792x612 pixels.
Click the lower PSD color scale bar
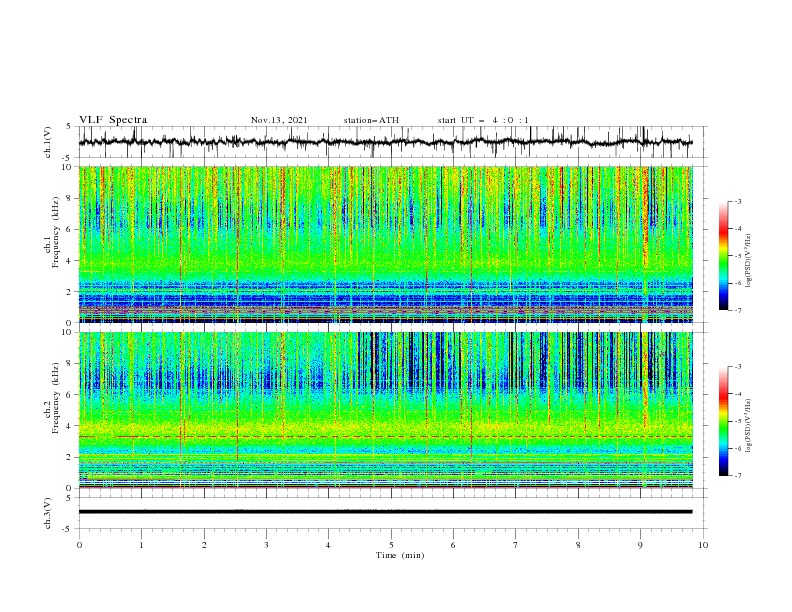click(x=724, y=421)
